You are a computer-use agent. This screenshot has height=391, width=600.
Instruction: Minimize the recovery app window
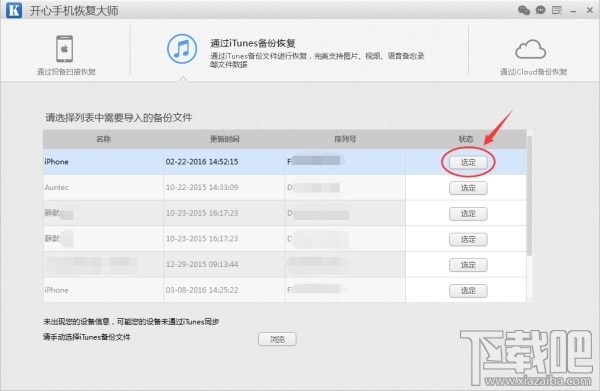(x=573, y=11)
